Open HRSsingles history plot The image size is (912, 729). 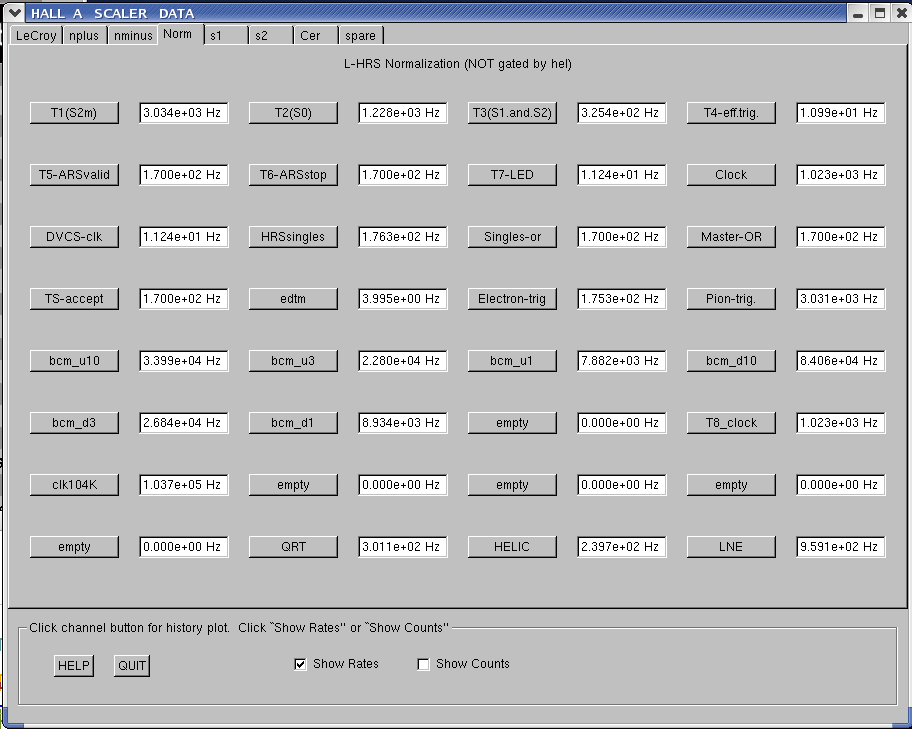[293, 237]
